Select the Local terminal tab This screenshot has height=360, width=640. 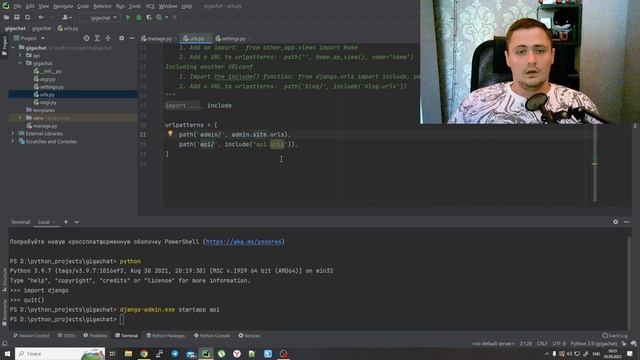44,222
